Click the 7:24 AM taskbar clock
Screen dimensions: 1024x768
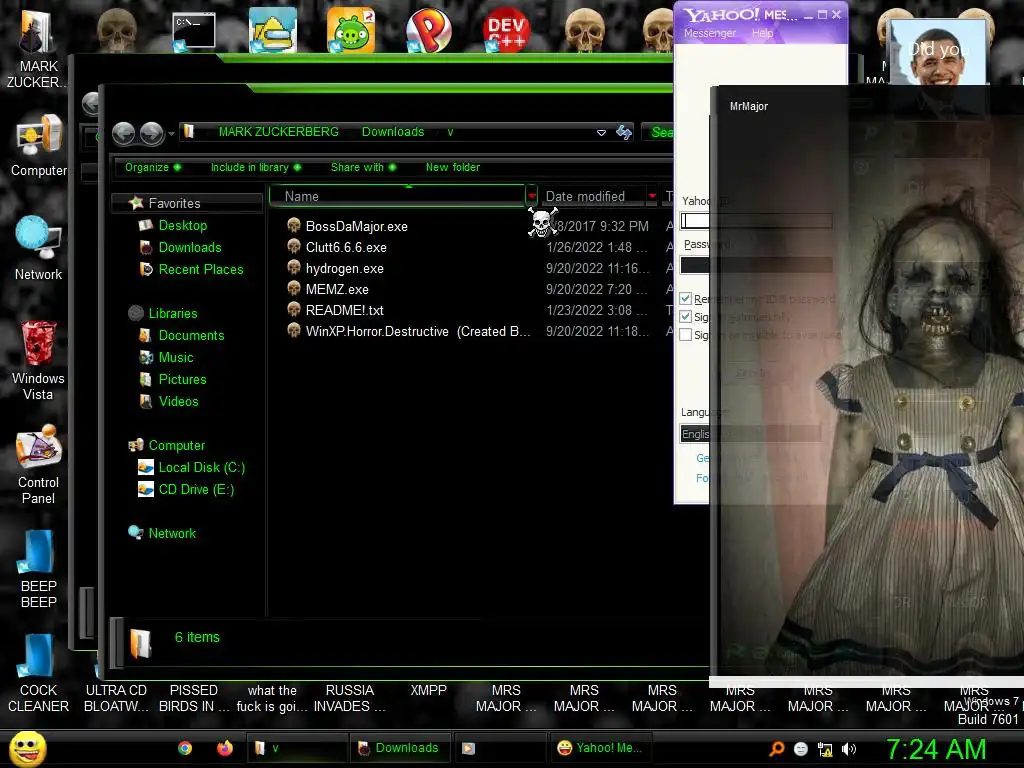point(935,749)
